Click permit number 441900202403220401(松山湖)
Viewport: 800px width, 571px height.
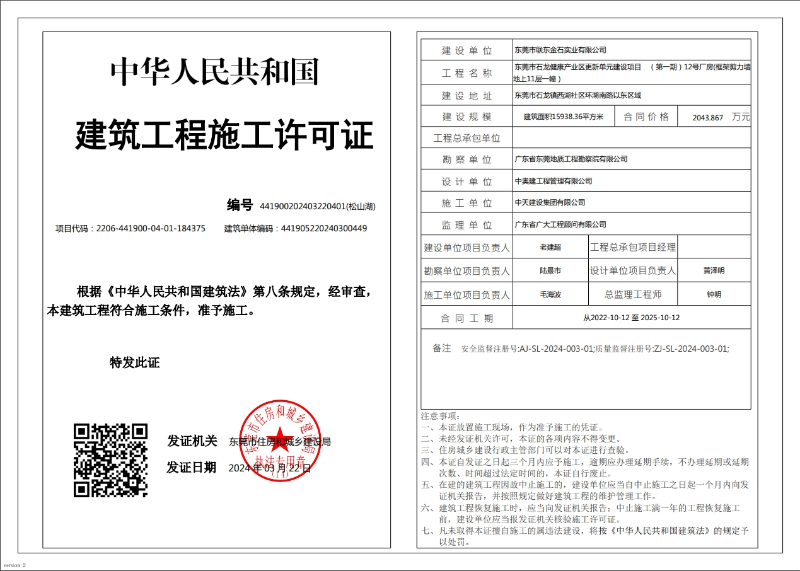pyautogui.click(x=317, y=206)
